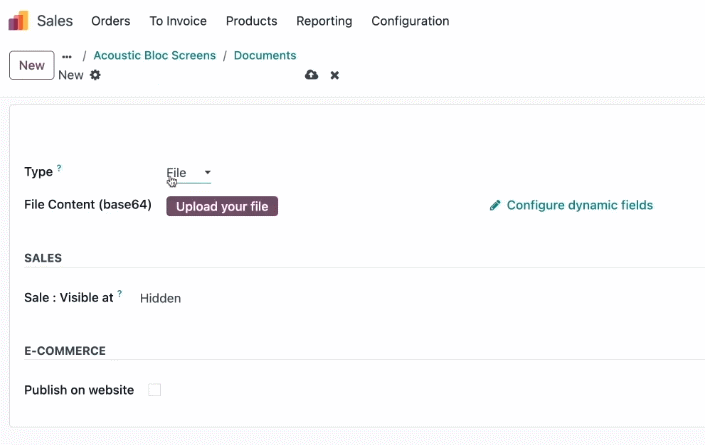705x445 pixels.
Task: Open the gear actions menu beside New
Action: click(95, 75)
